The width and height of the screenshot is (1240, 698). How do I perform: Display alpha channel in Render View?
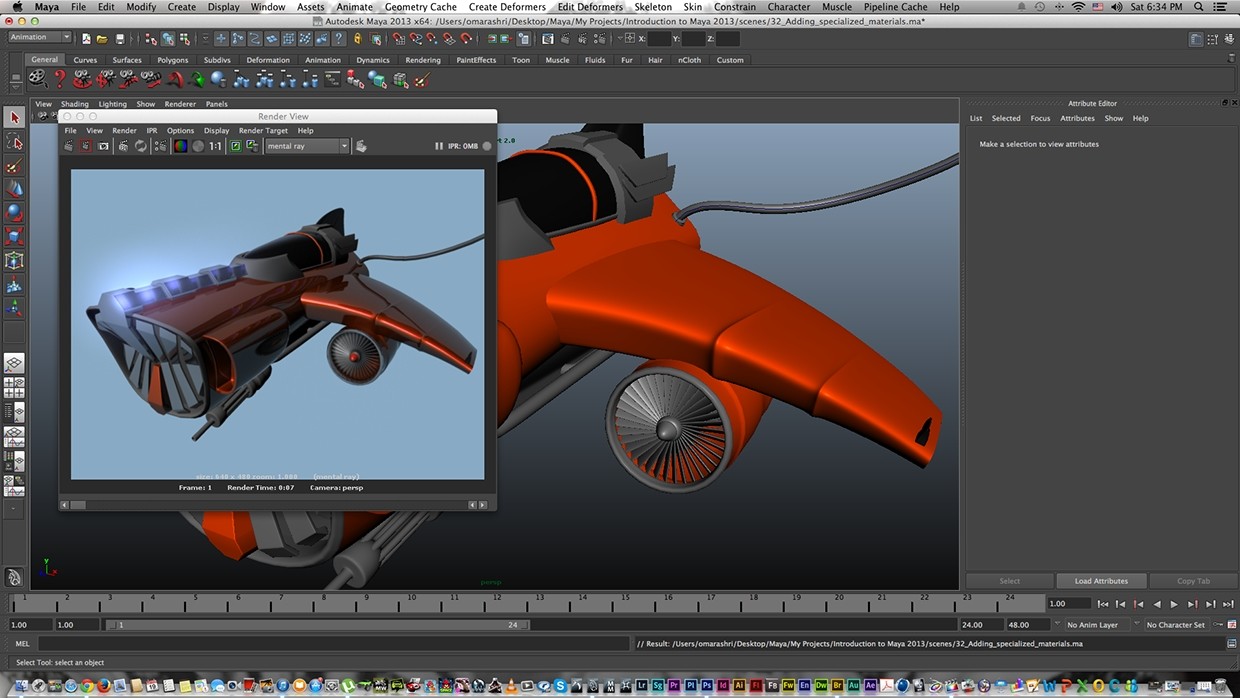tap(198, 146)
